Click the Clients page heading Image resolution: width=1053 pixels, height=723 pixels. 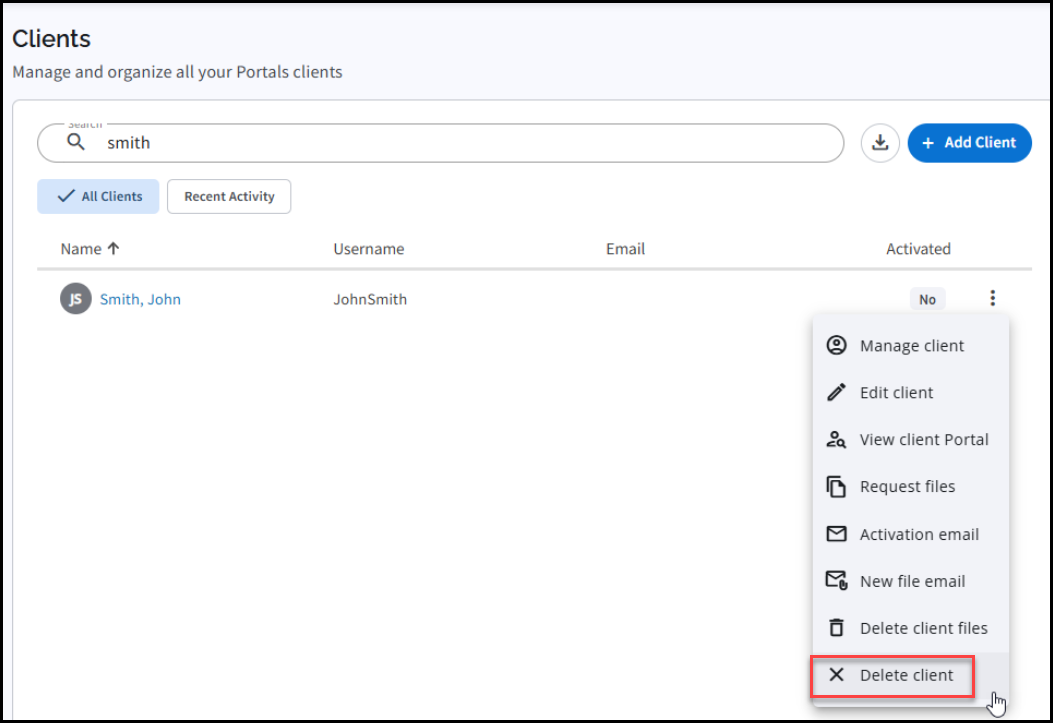pos(52,39)
